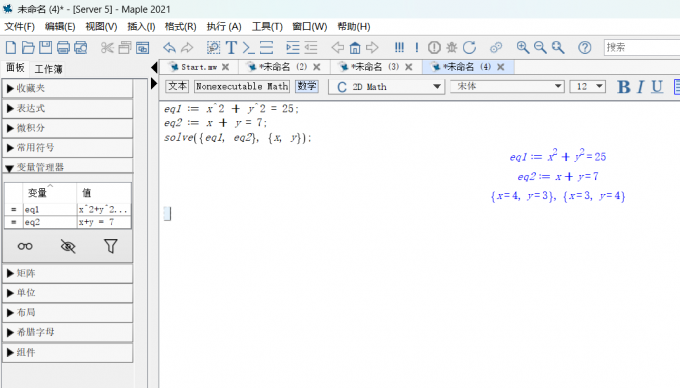The image size is (680, 388).
Task: Toggle underline formatting
Action: coord(657,87)
